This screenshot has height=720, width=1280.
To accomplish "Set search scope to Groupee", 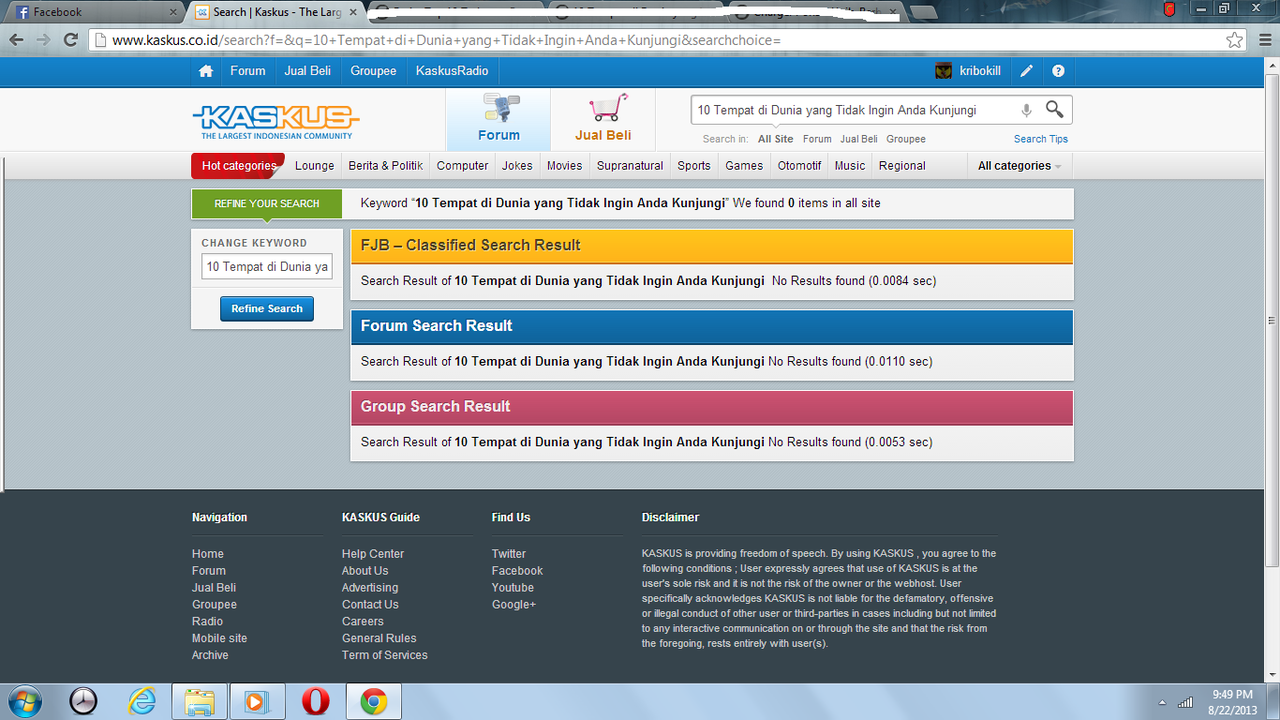I will coord(906,139).
